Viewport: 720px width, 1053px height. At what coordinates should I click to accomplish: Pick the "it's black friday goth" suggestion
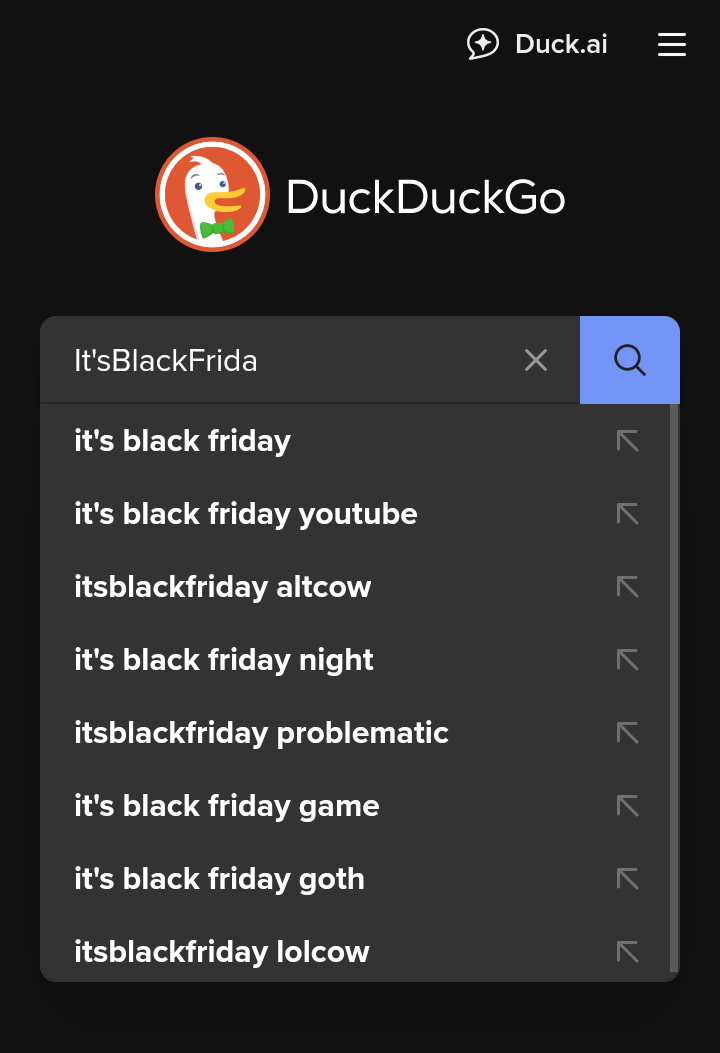point(219,879)
